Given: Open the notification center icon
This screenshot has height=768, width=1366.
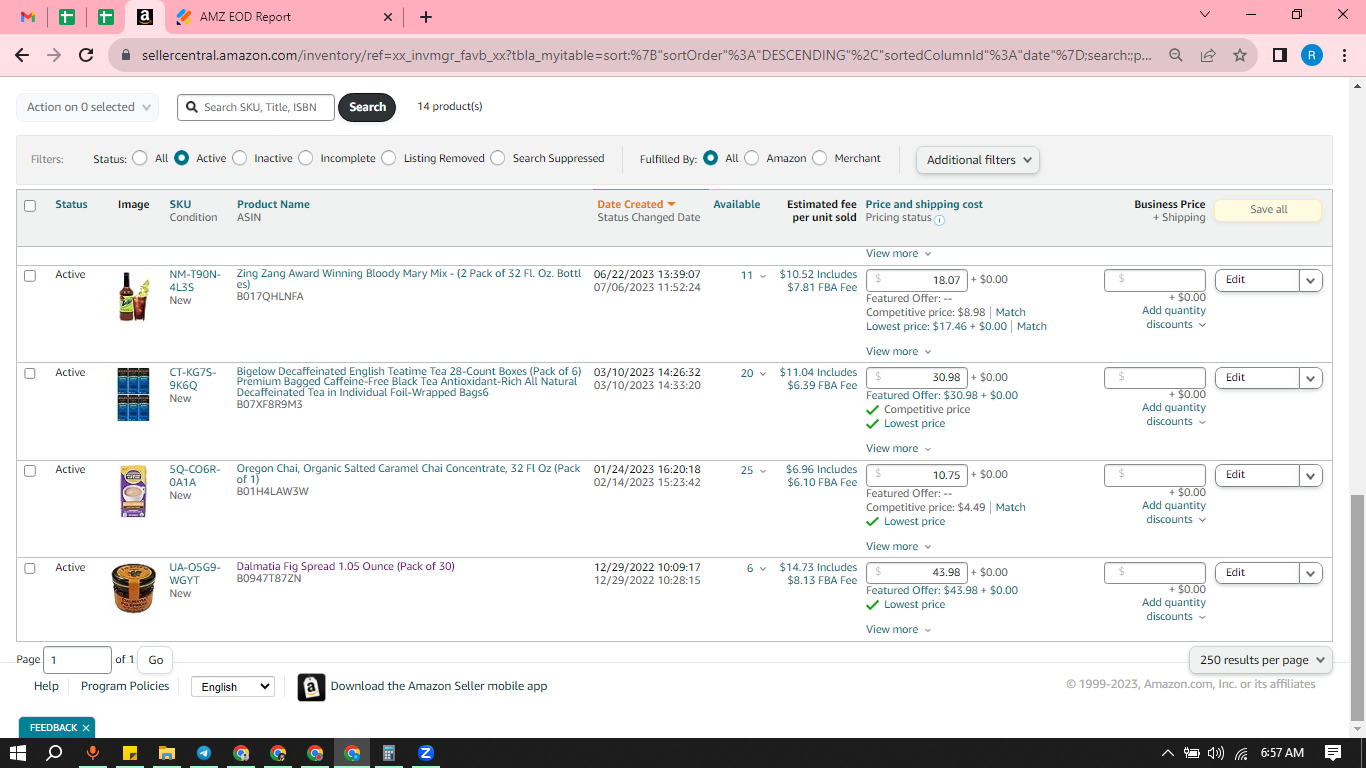Looking at the screenshot, I should (x=1333, y=753).
